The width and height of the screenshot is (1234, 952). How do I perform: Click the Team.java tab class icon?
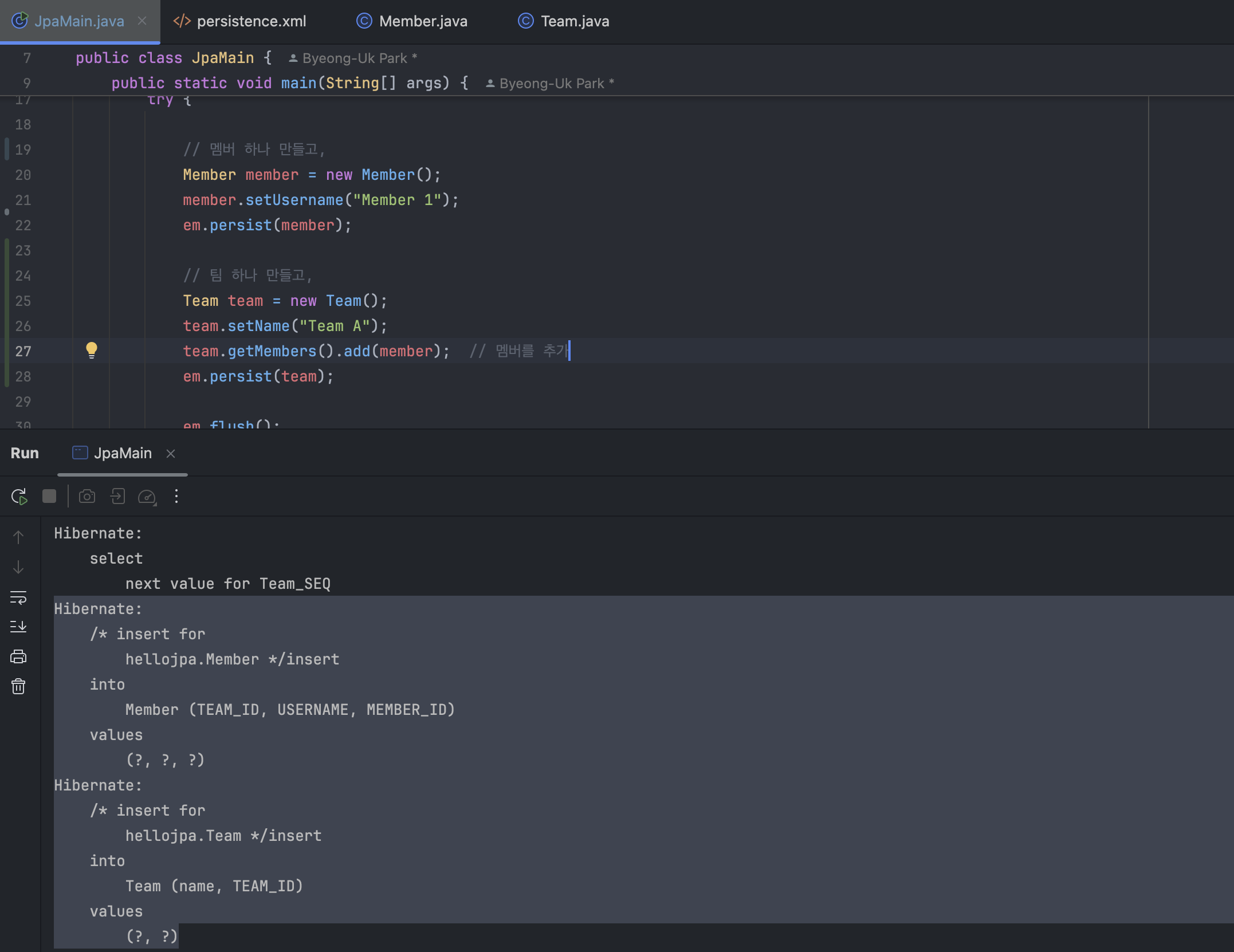(526, 21)
